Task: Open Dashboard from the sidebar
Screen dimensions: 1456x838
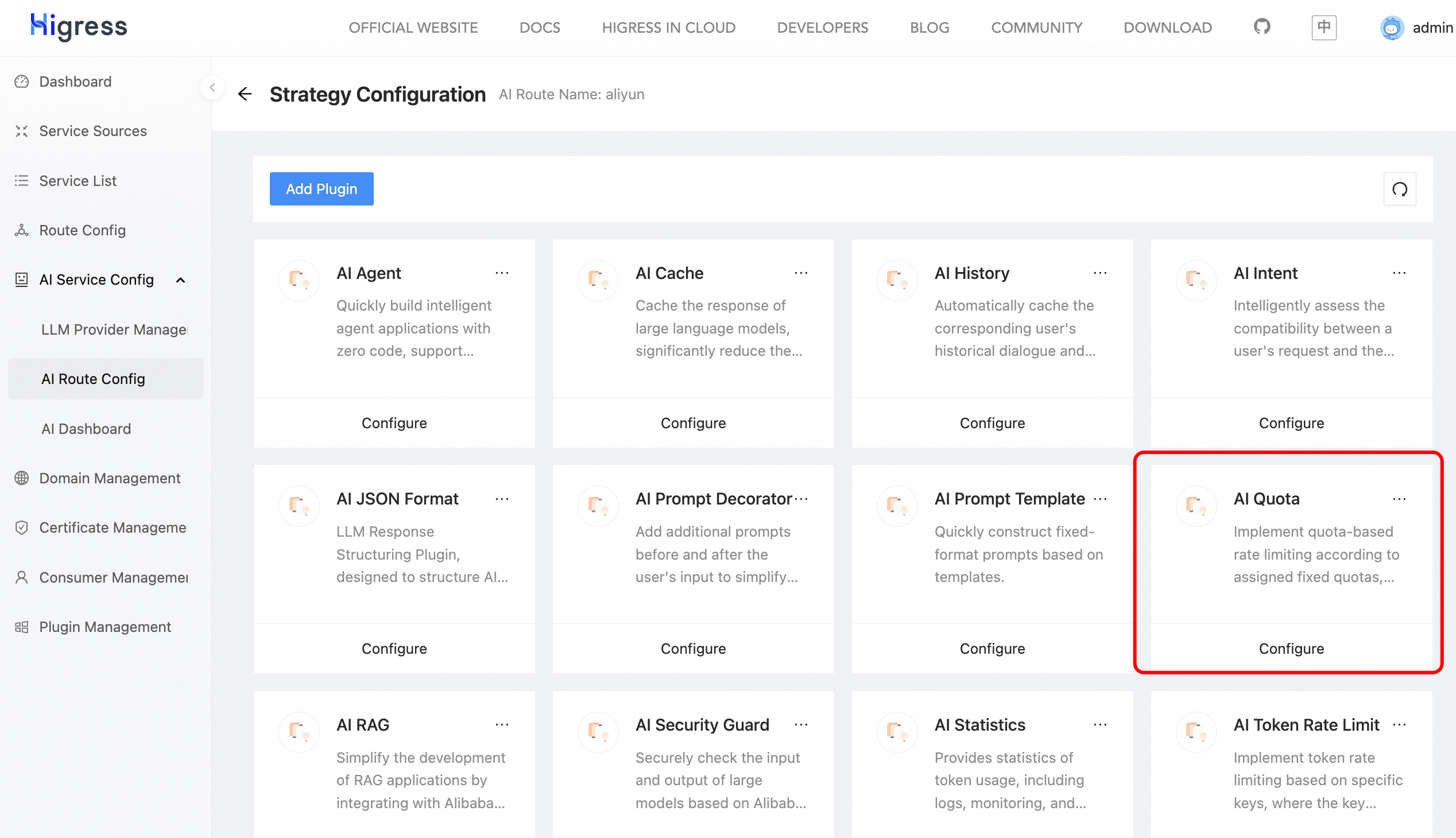Action: pos(75,82)
